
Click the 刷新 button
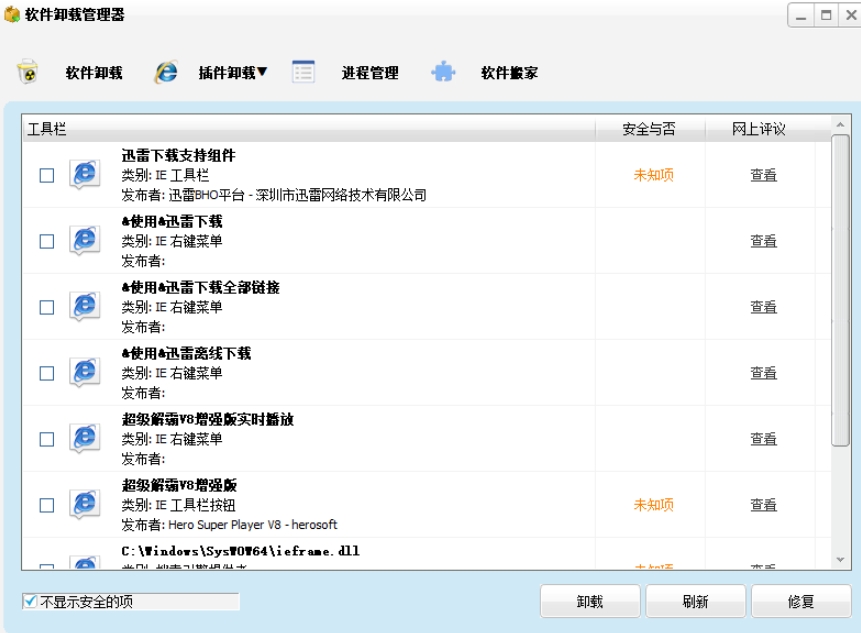(695, 602)
